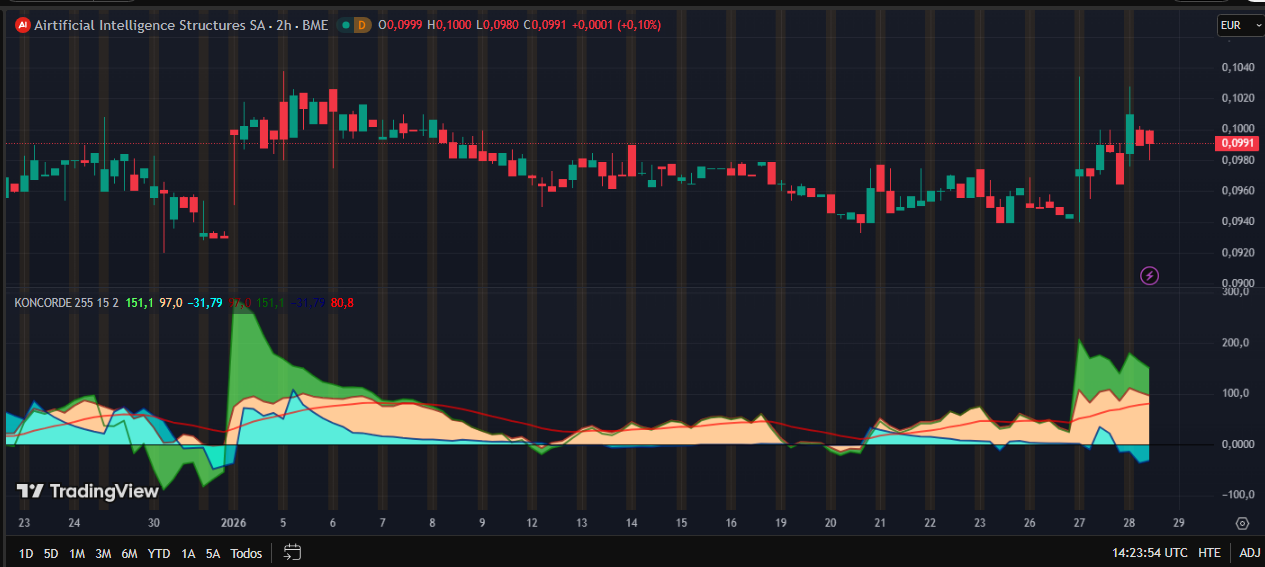Click the low value L0,0980
The height and width of the screenshot is (567, 1265).
[x=496, y=25]
